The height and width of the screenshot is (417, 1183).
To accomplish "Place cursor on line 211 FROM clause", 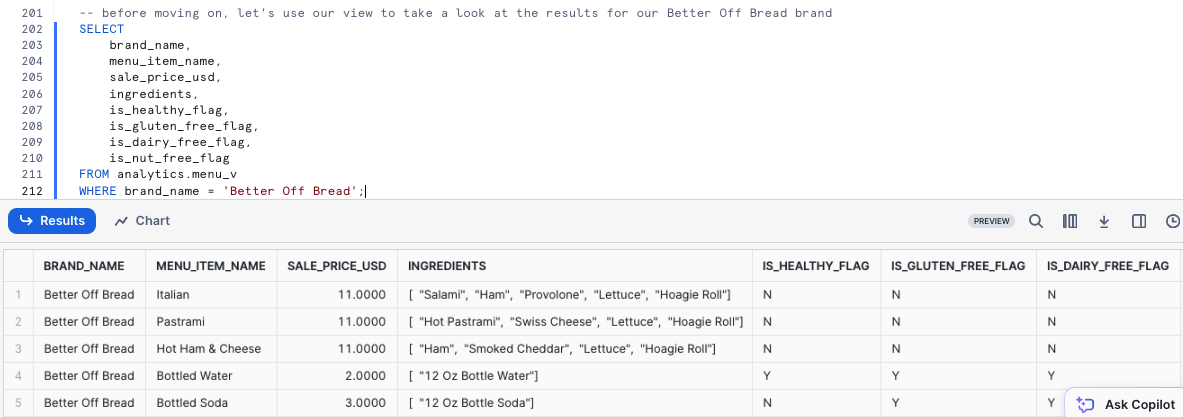I will 158,174.
